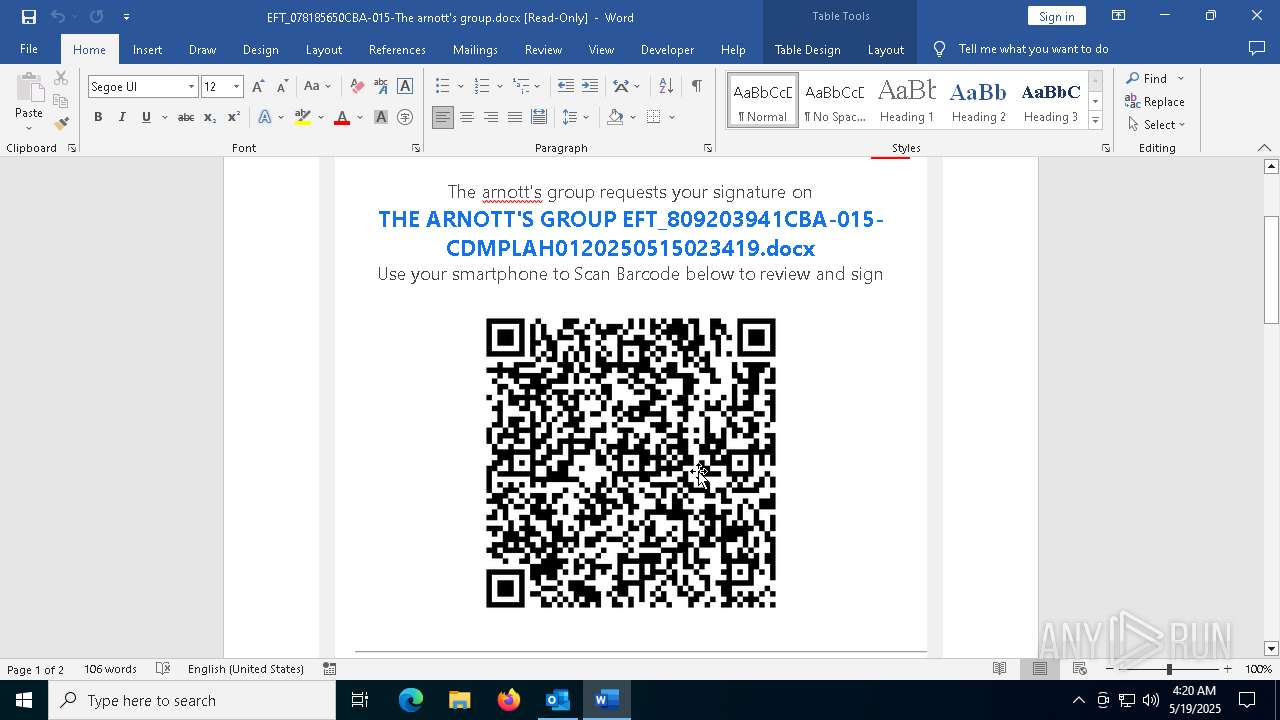This screenshot has width=1280, height=720.
Task: Apply the No Spacing style
Action: 835,100
